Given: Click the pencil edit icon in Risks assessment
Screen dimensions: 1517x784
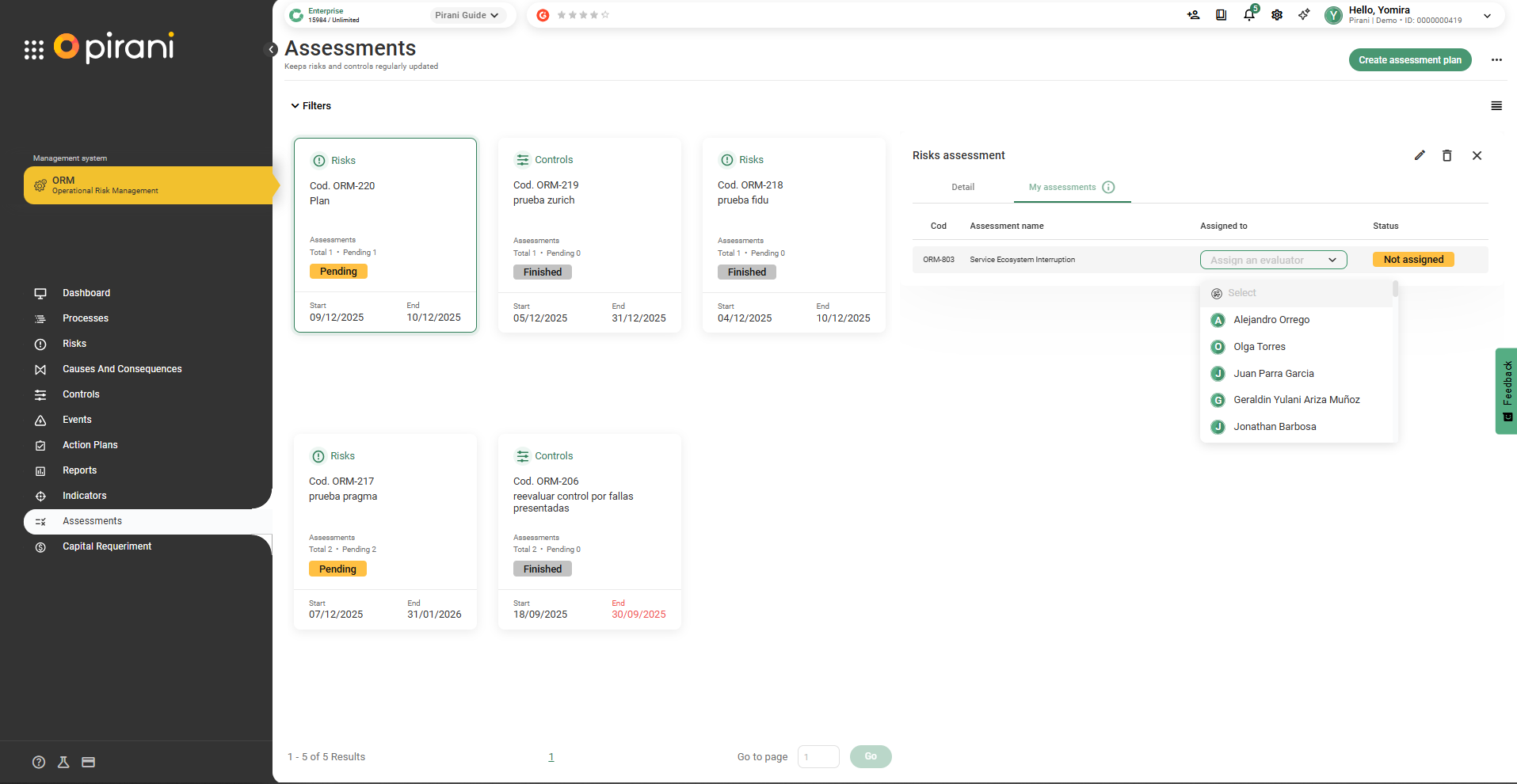Looking at the screenshot, I should coord(1420,156).
